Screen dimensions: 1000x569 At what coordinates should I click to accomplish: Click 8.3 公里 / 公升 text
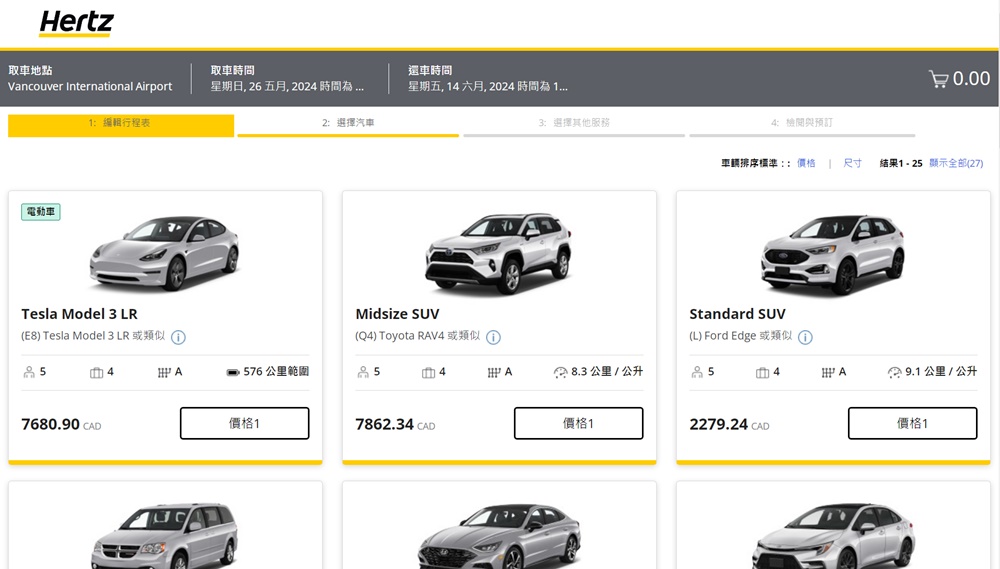coord(607,371)
